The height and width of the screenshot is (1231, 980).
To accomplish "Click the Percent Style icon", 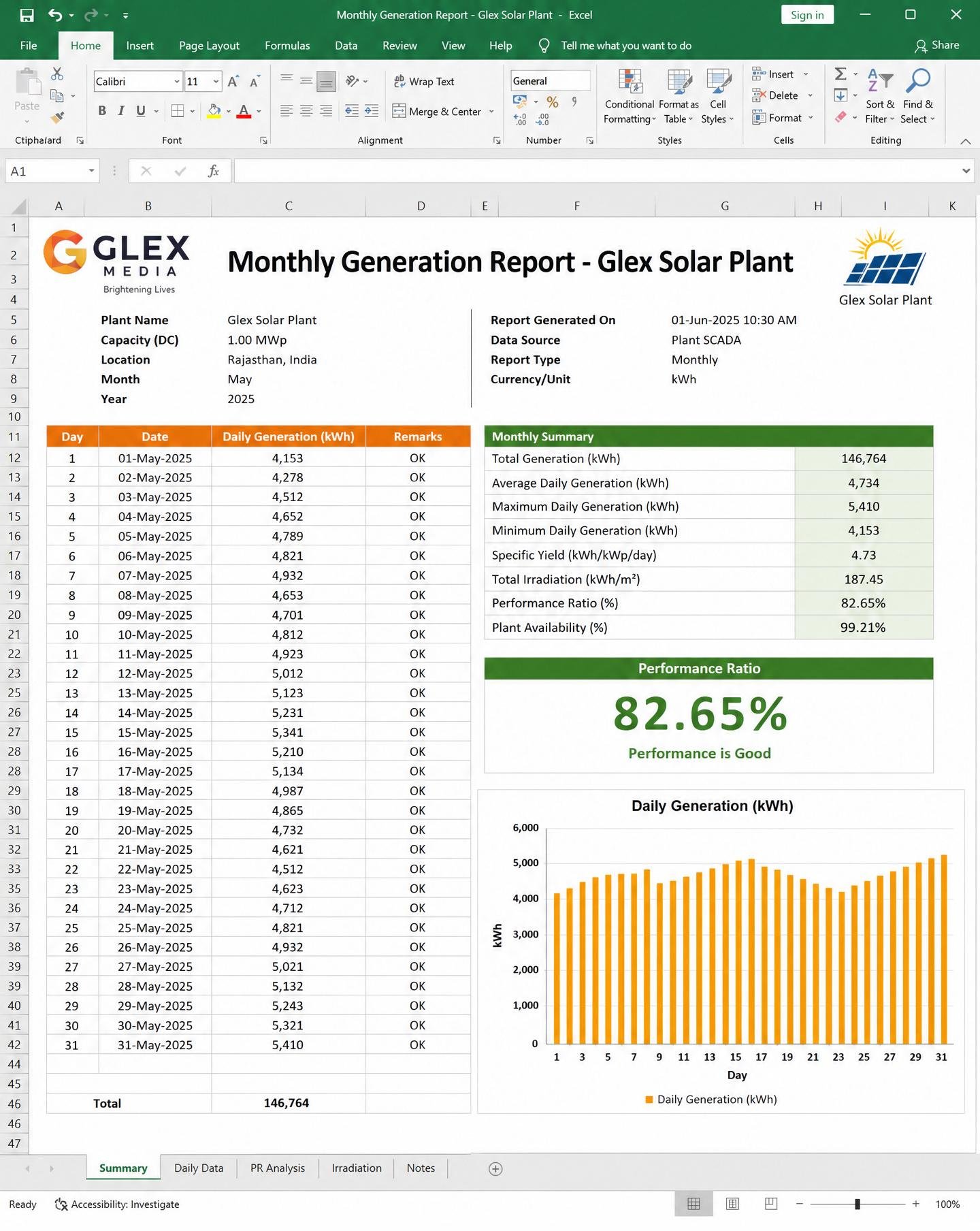I will click(x=553, y=102).
